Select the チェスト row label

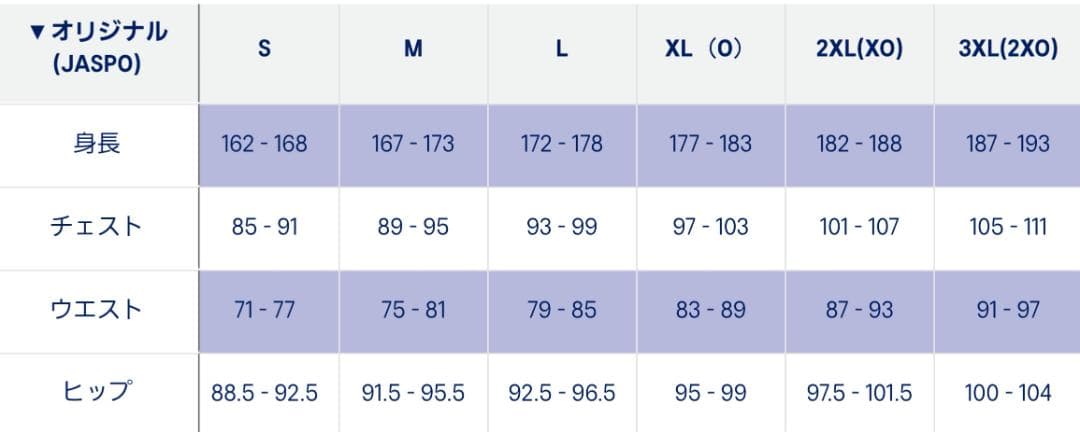point(97,226)
